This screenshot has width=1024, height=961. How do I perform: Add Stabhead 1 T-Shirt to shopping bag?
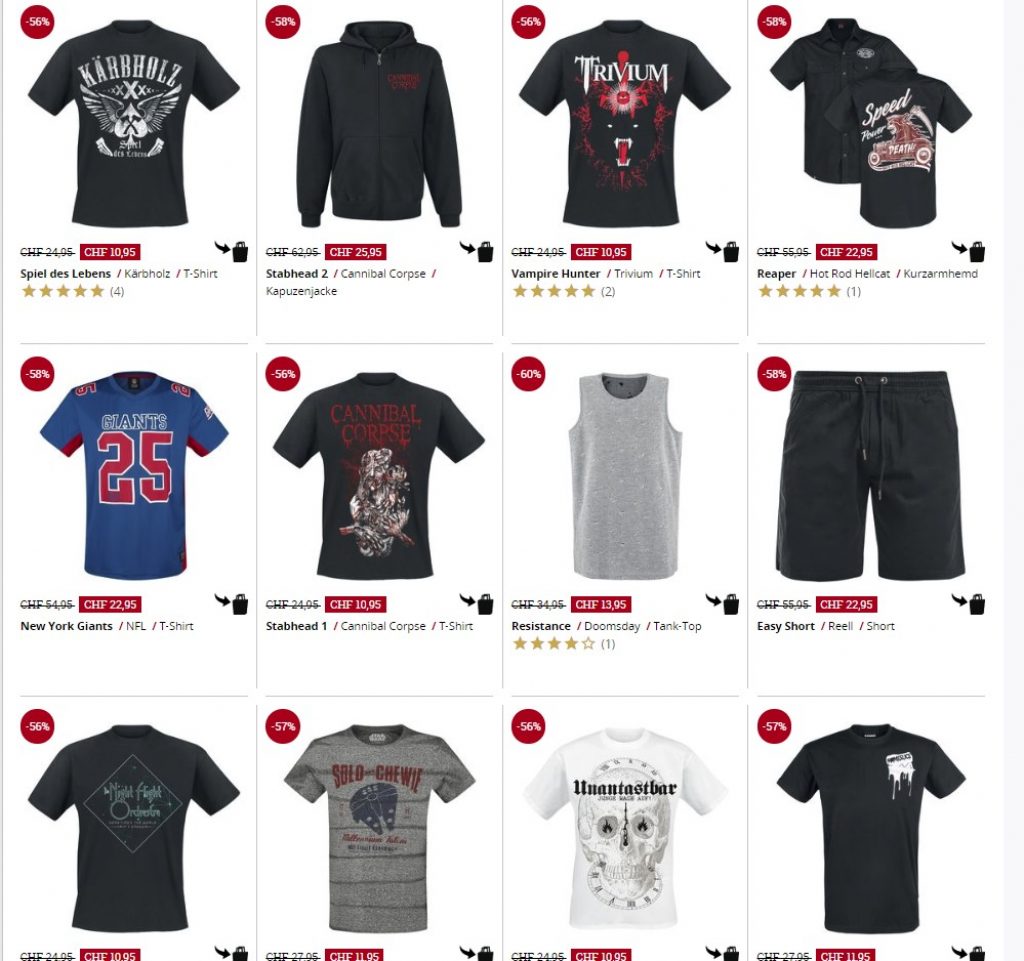(477, 603)
